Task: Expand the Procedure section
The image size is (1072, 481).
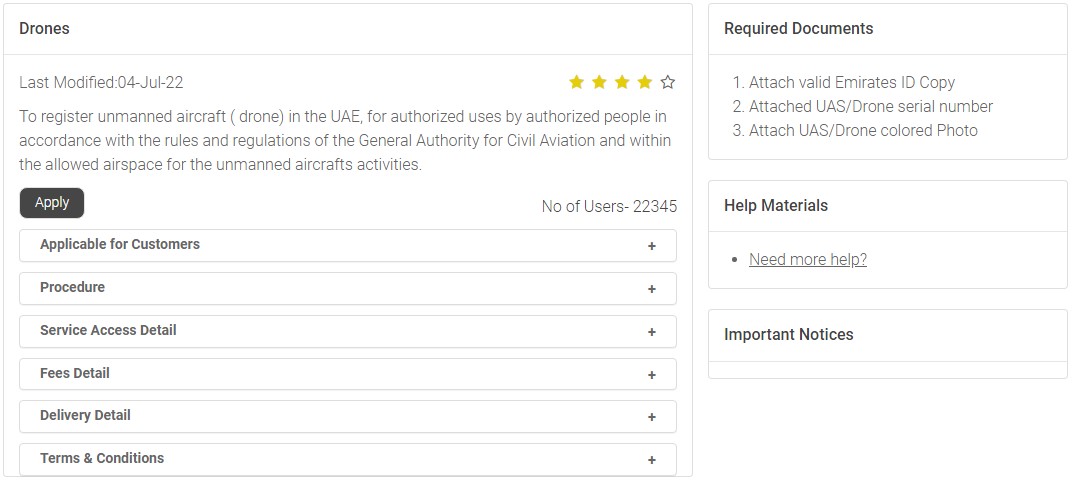Action: pyautogui.click(x=348, y=288)
